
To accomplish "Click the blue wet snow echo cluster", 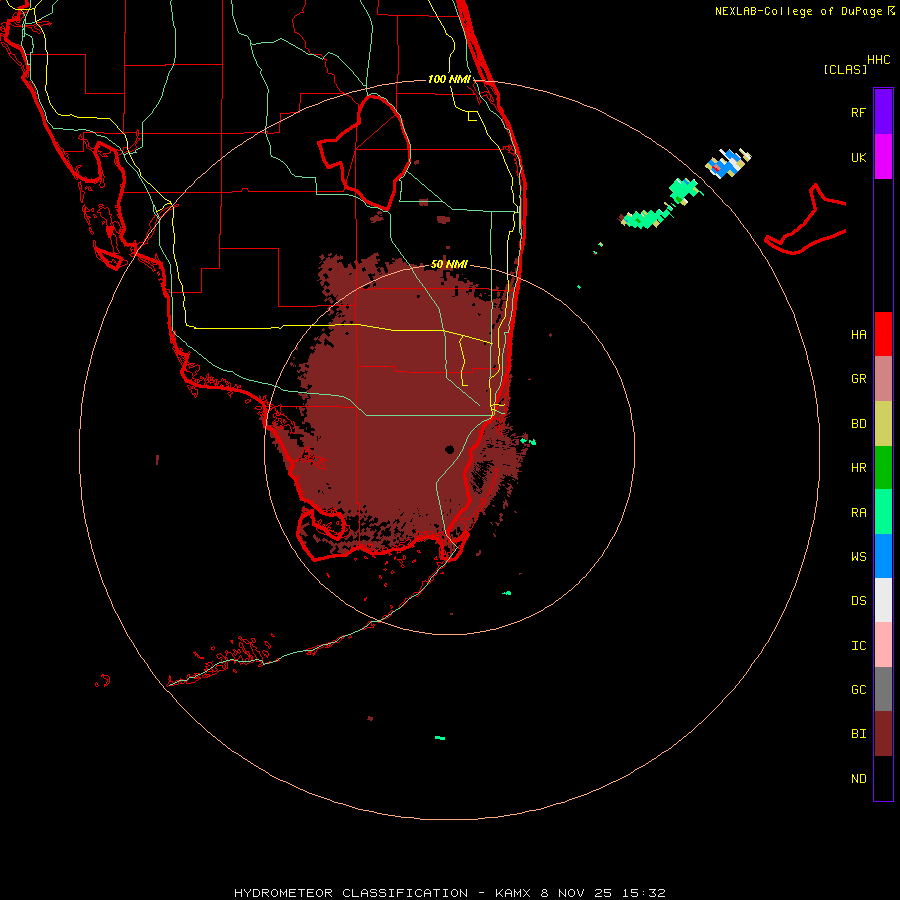I will pyautogui.click(x=727, y=163).
